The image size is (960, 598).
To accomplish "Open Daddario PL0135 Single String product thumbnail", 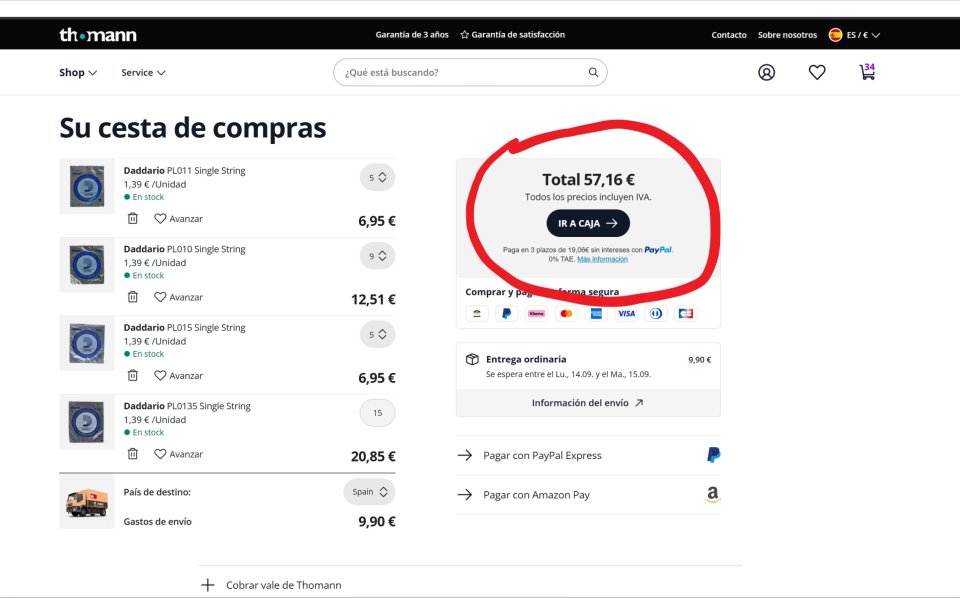I will tap(87, 421).
